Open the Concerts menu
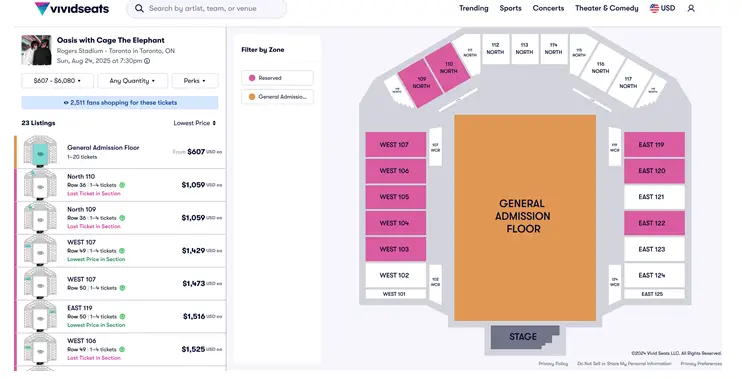Screen dimensions: 742x379 pyautogui.click(x=548, y=9)
